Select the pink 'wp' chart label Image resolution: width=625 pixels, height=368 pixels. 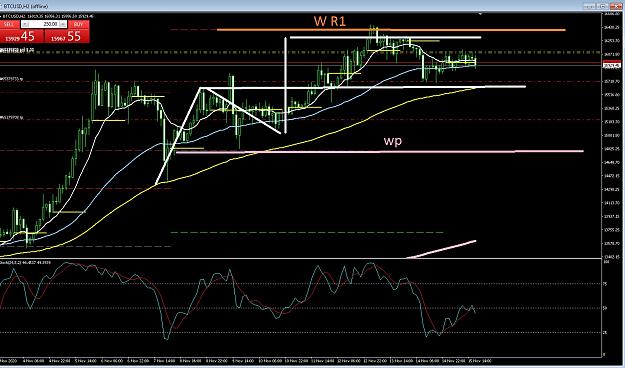click(x=393, y=140)
